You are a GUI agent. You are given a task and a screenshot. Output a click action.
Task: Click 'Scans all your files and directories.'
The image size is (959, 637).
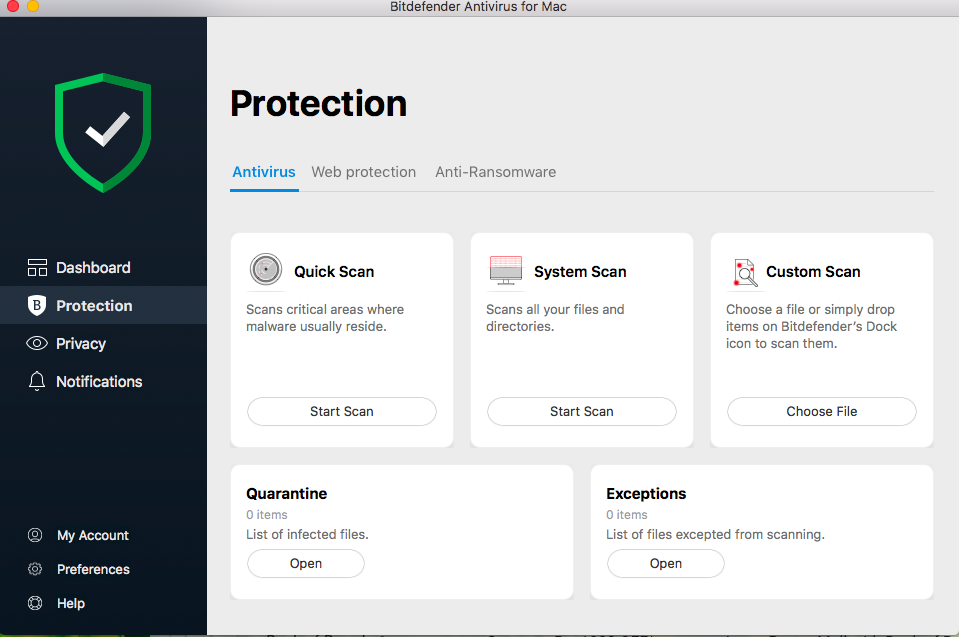point(555,318)
